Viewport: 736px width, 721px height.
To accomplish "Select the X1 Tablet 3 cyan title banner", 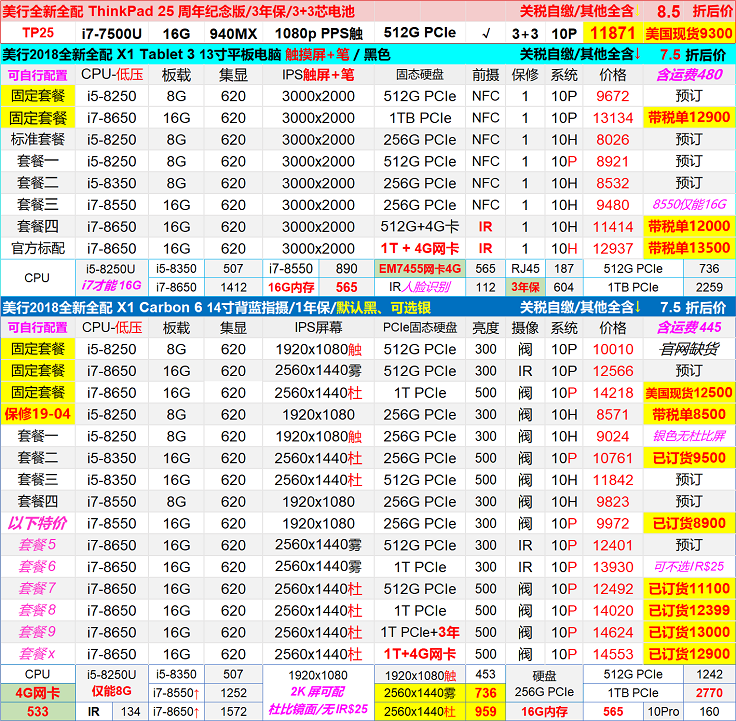I will 368,54.
